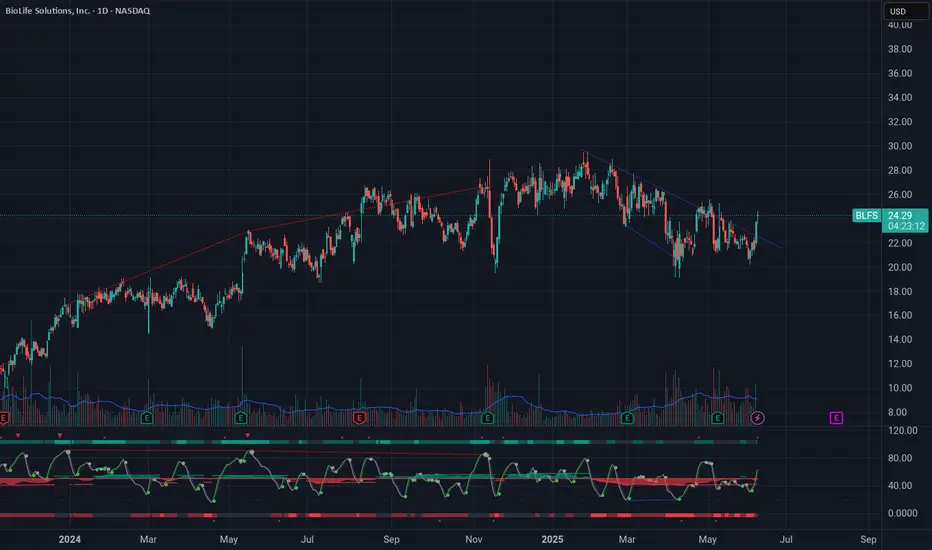Open the USD currency selector
932x550 pixels.
coord(905,11)
